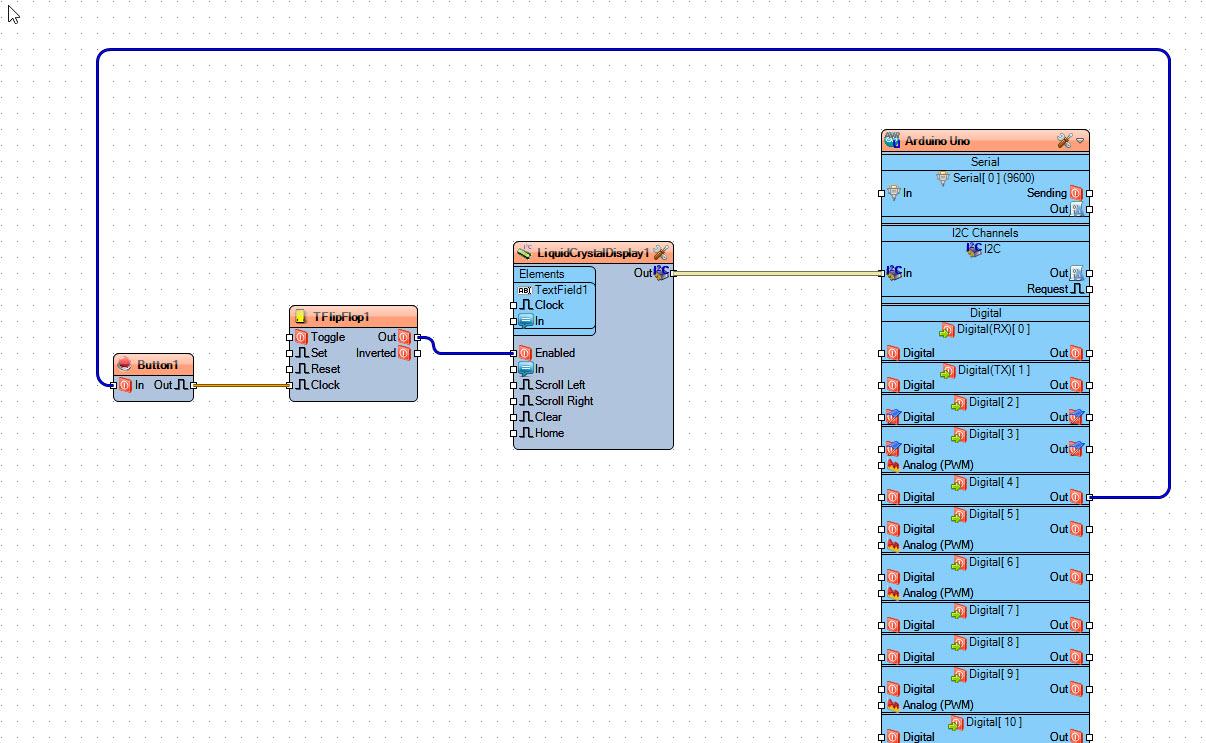Screen dimensions: 1206x743
Task: Click the TFlipFlop1 Out pin icon
Action: pos(404,337)
